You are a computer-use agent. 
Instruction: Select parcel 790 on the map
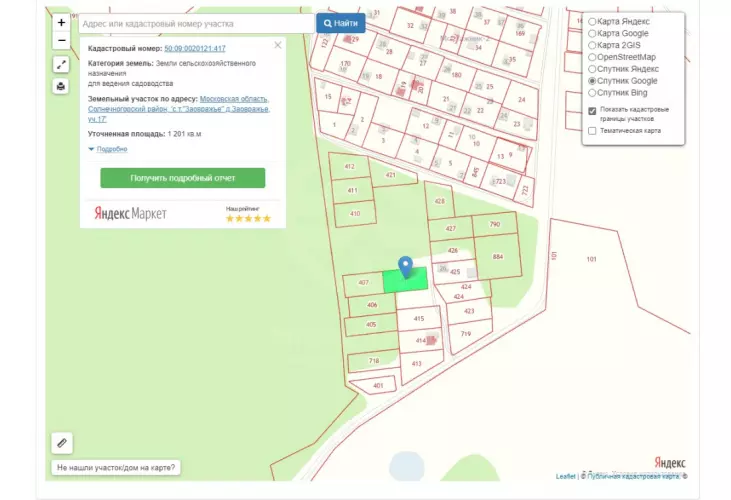pyautogui.click(x=495, y=224)
